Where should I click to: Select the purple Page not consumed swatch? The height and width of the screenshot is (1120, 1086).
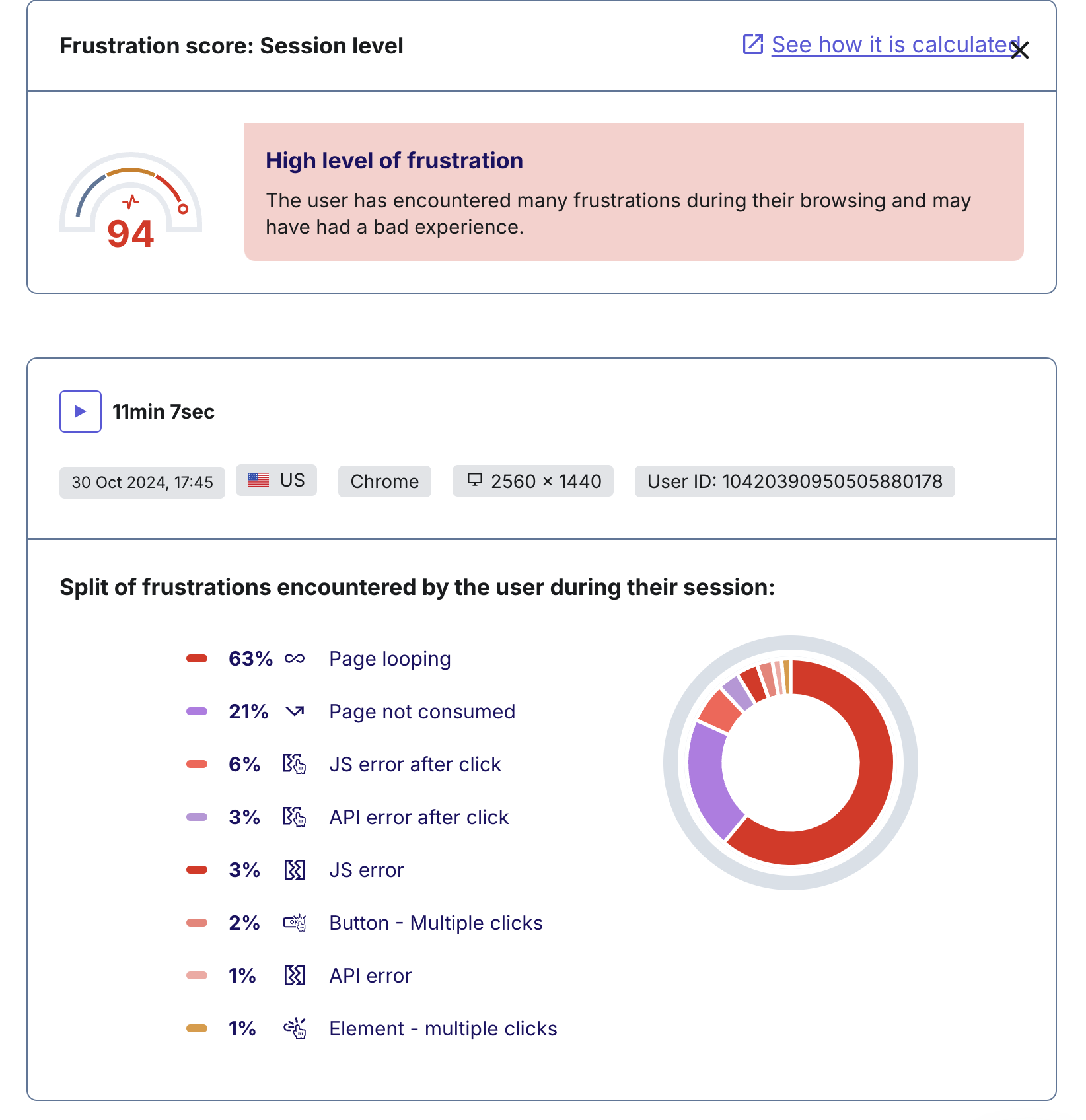[x=197, y=711]
